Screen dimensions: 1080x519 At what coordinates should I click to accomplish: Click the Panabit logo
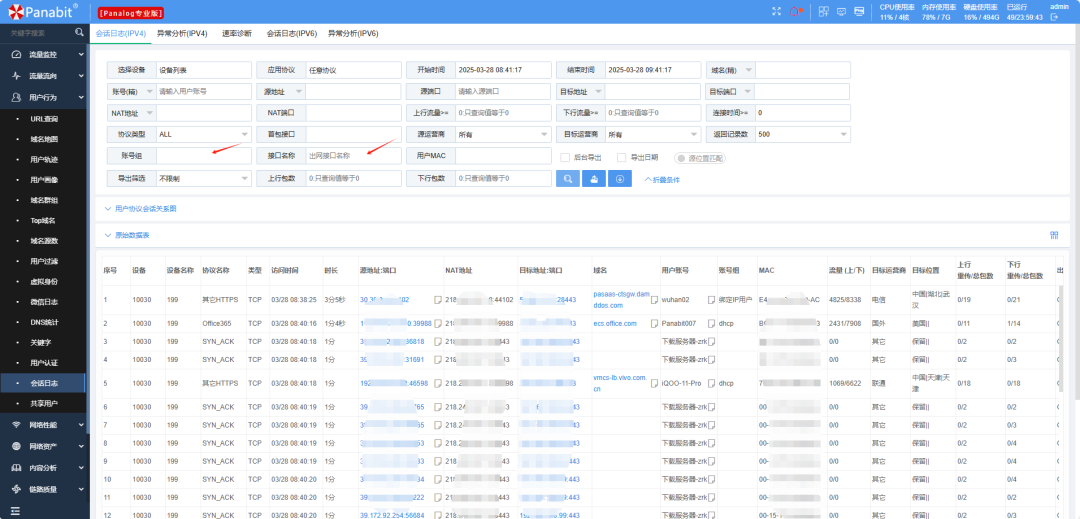41,11
